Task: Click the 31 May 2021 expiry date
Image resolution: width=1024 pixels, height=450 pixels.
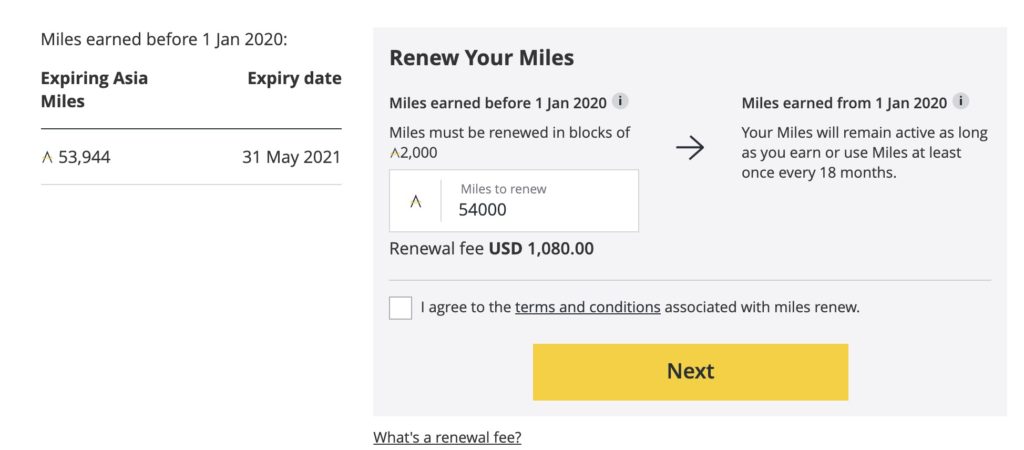Action: [291, 157]
